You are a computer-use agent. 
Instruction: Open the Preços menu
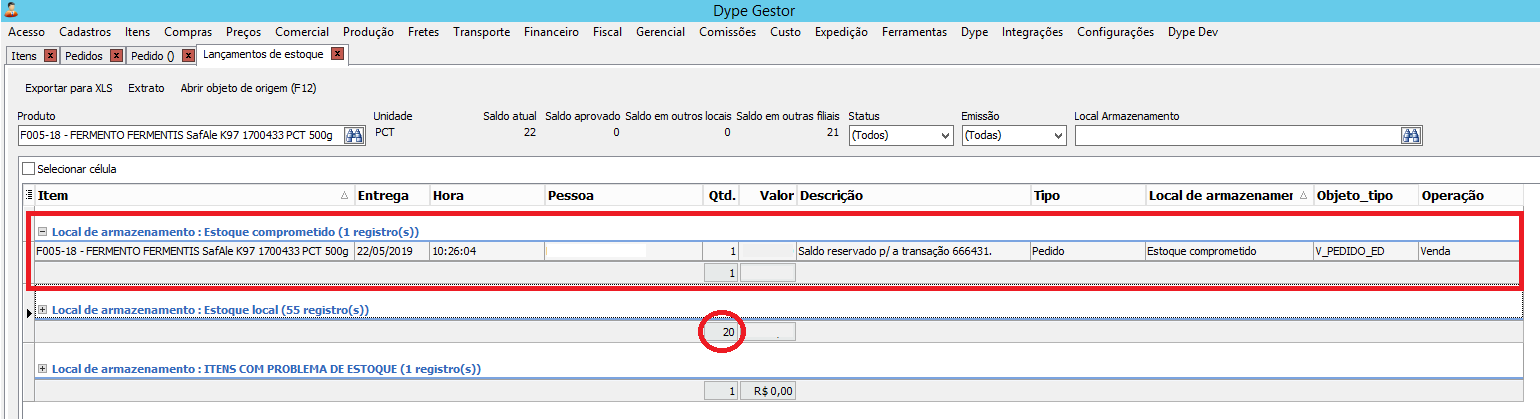click(x=243, y=32)
